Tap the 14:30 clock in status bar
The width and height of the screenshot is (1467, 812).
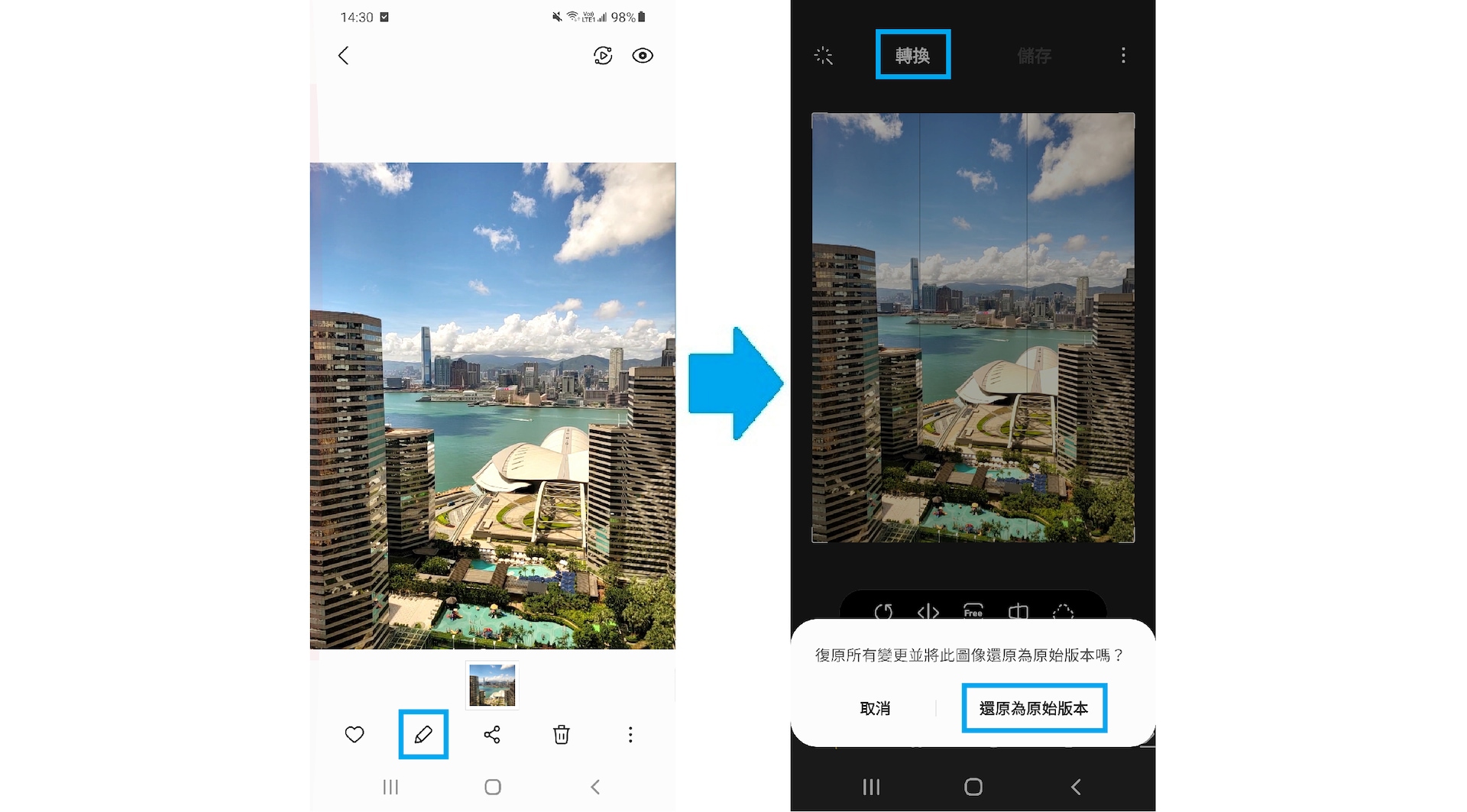(357, 17)
